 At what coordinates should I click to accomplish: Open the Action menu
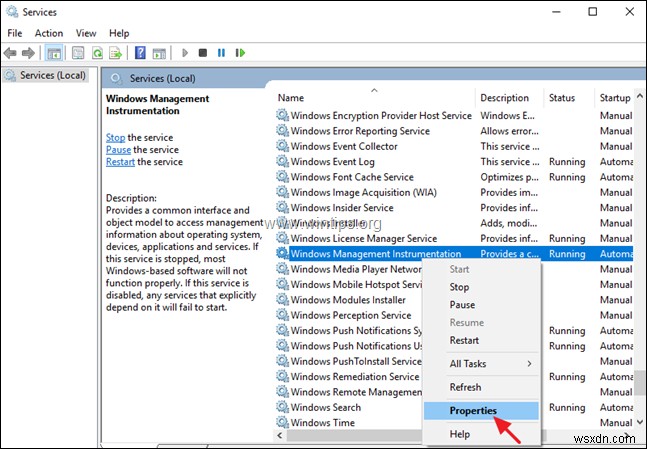point(49,33)
